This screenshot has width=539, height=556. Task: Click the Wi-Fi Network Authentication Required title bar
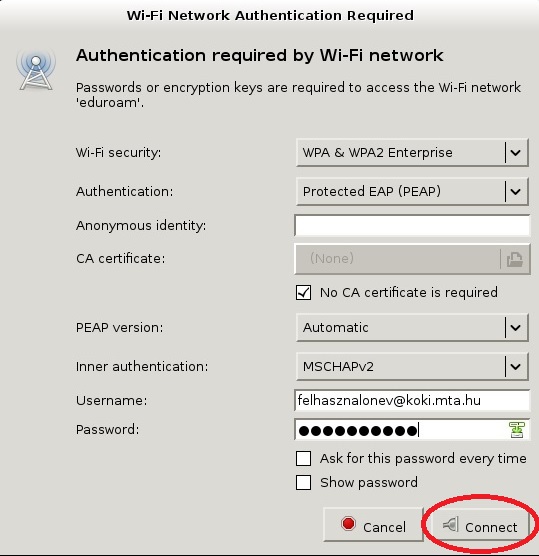[x=270, y=16]
